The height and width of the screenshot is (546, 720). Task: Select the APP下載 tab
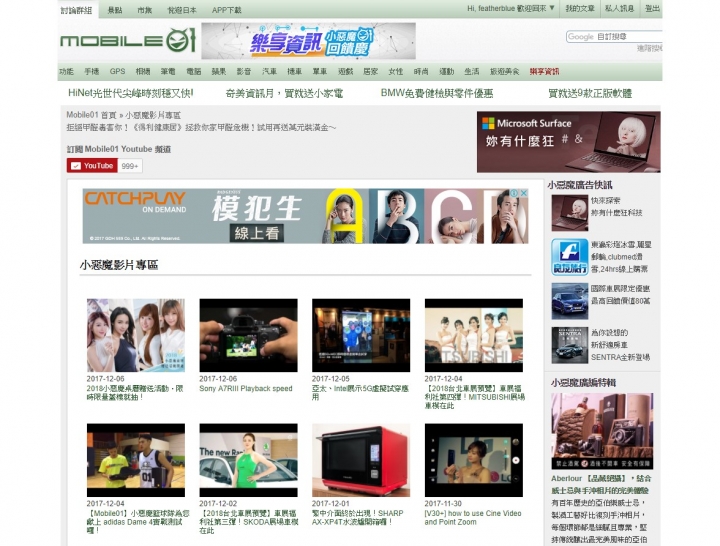pyautogui.click(x=226, y=10)
